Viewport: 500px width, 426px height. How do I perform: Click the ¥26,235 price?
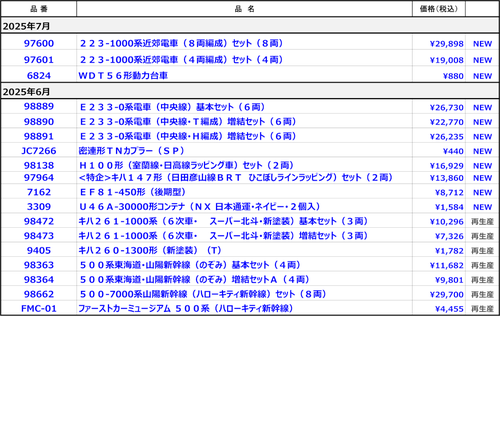point(447,137)
